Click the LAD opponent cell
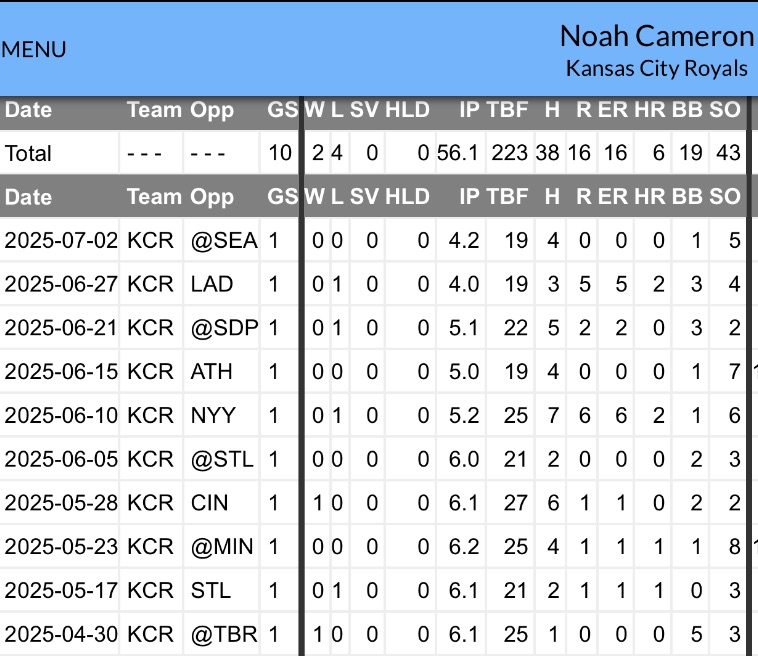Viewport: 758px width, 666px height. point(211,284)
